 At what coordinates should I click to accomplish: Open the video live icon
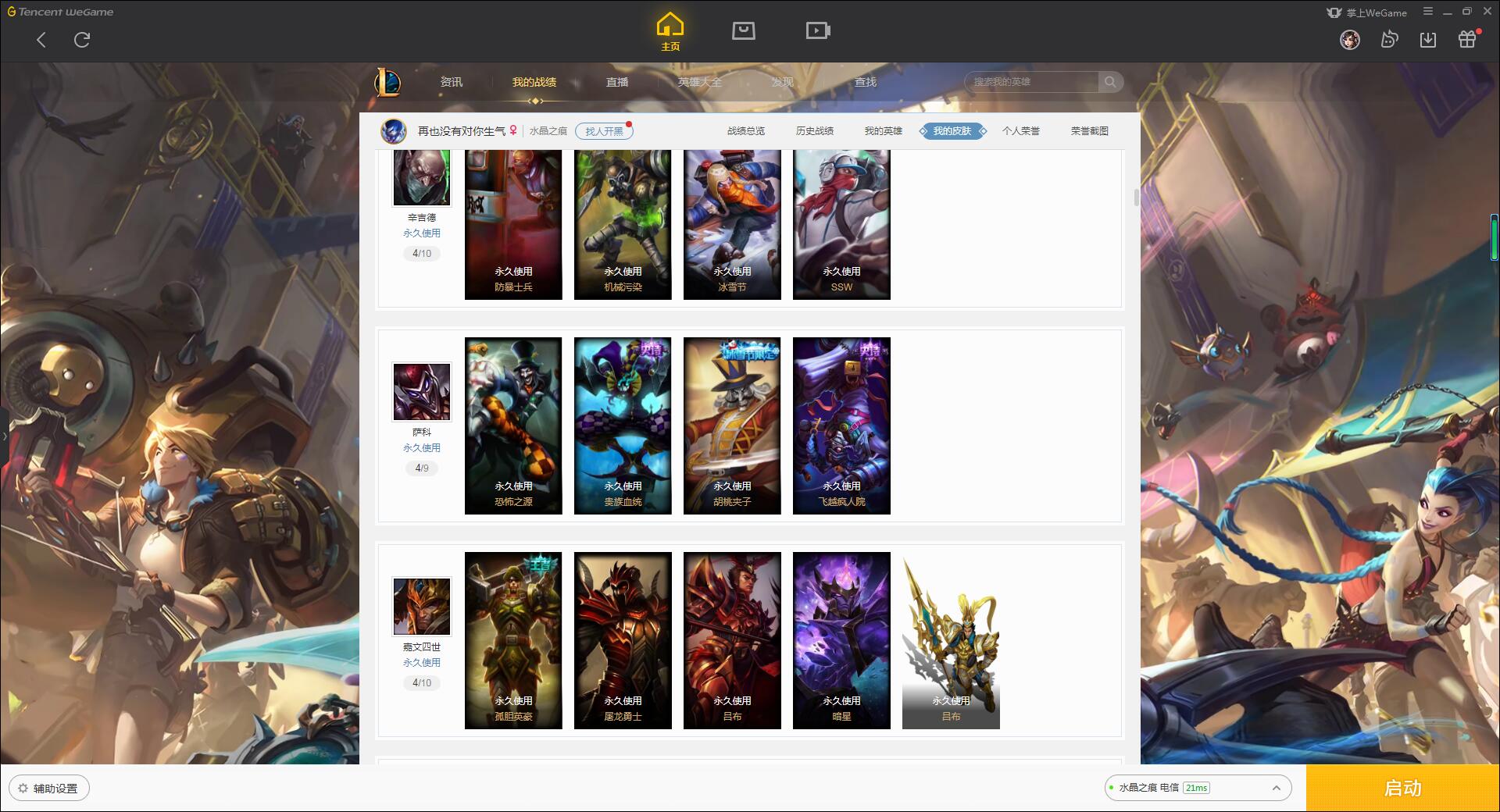(818, 30)
